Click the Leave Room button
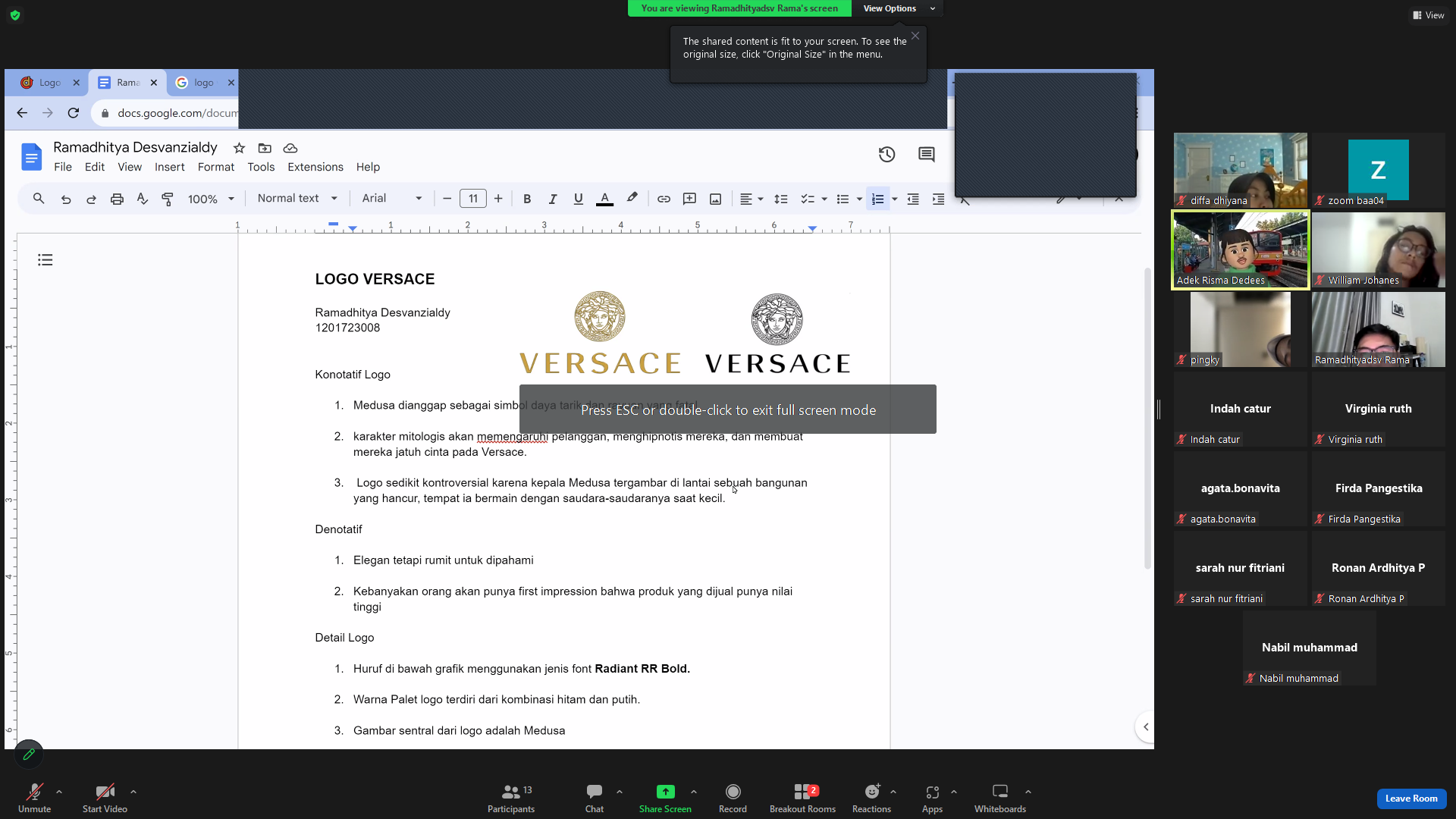 [x=1411, y=799]
